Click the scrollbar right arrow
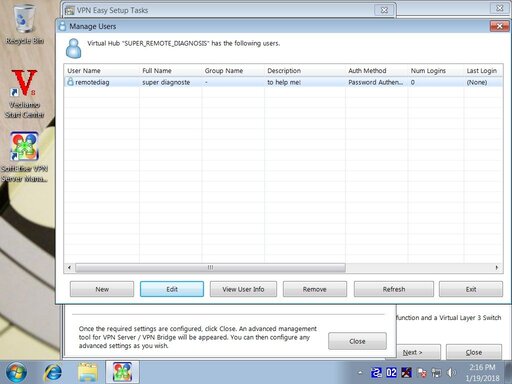Viewport: 512px width, 384px height. coord(497,267)
